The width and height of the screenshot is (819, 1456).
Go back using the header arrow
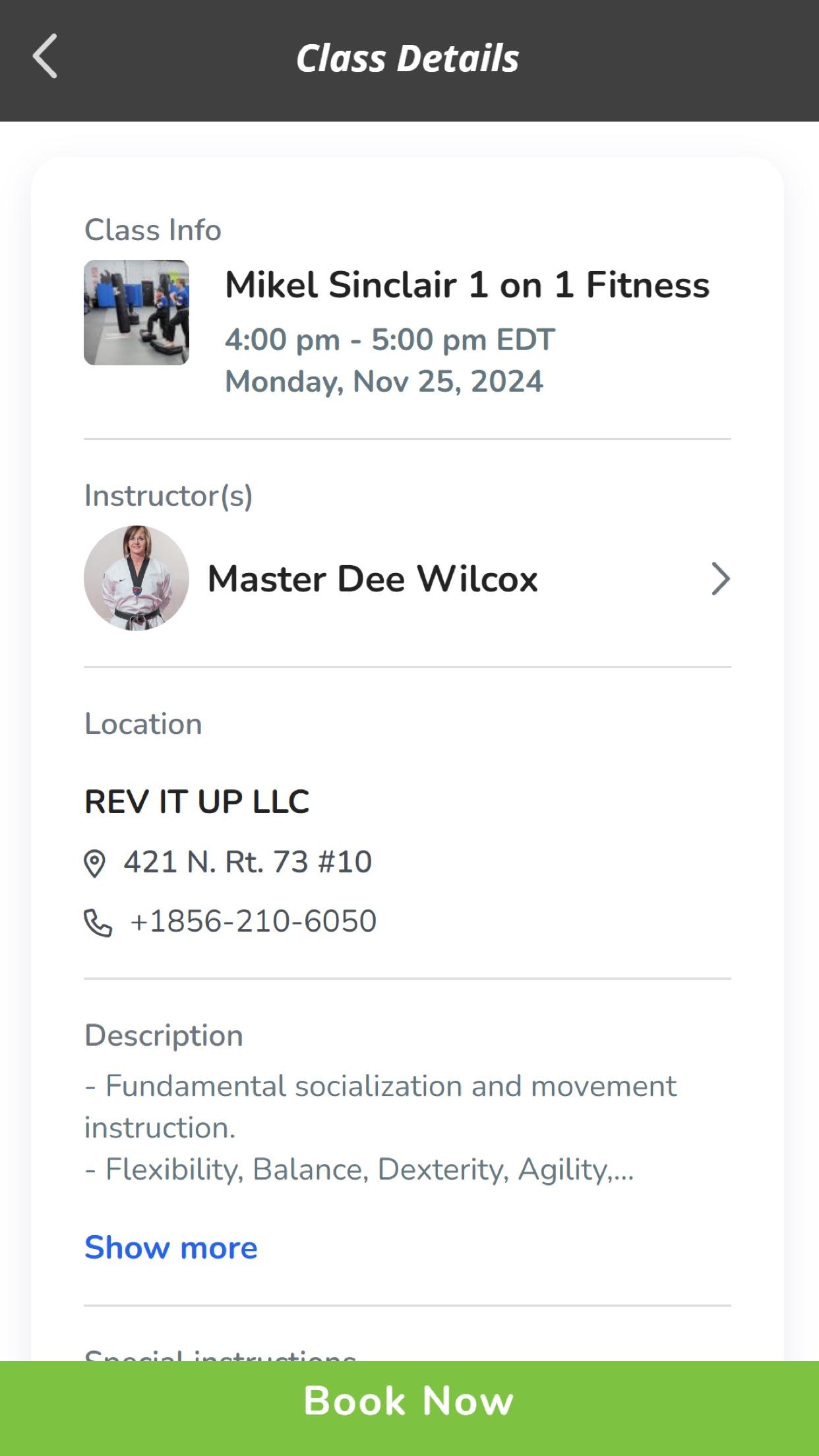click(45, 57)
